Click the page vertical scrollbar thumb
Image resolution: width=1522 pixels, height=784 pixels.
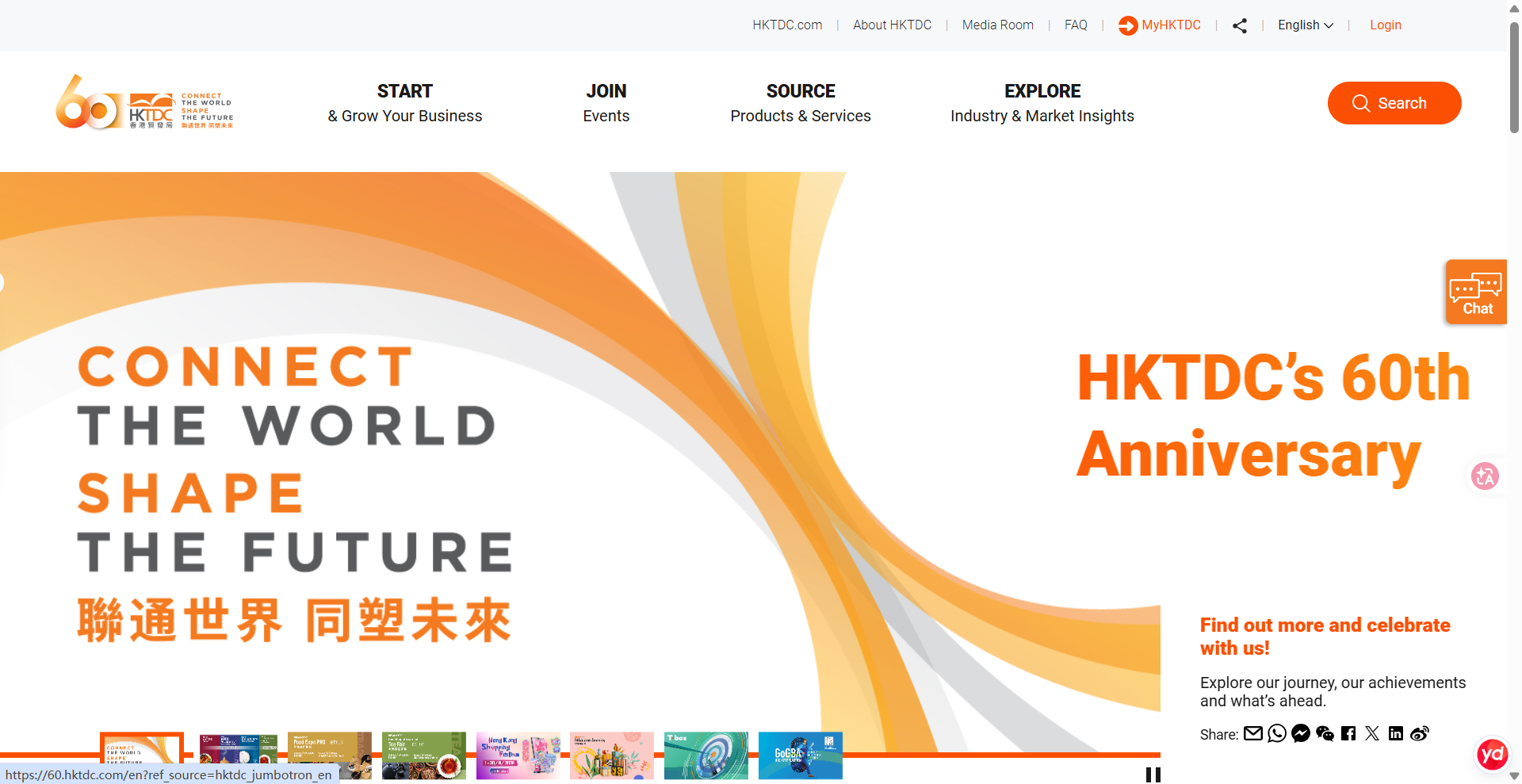coord(1514,78)
